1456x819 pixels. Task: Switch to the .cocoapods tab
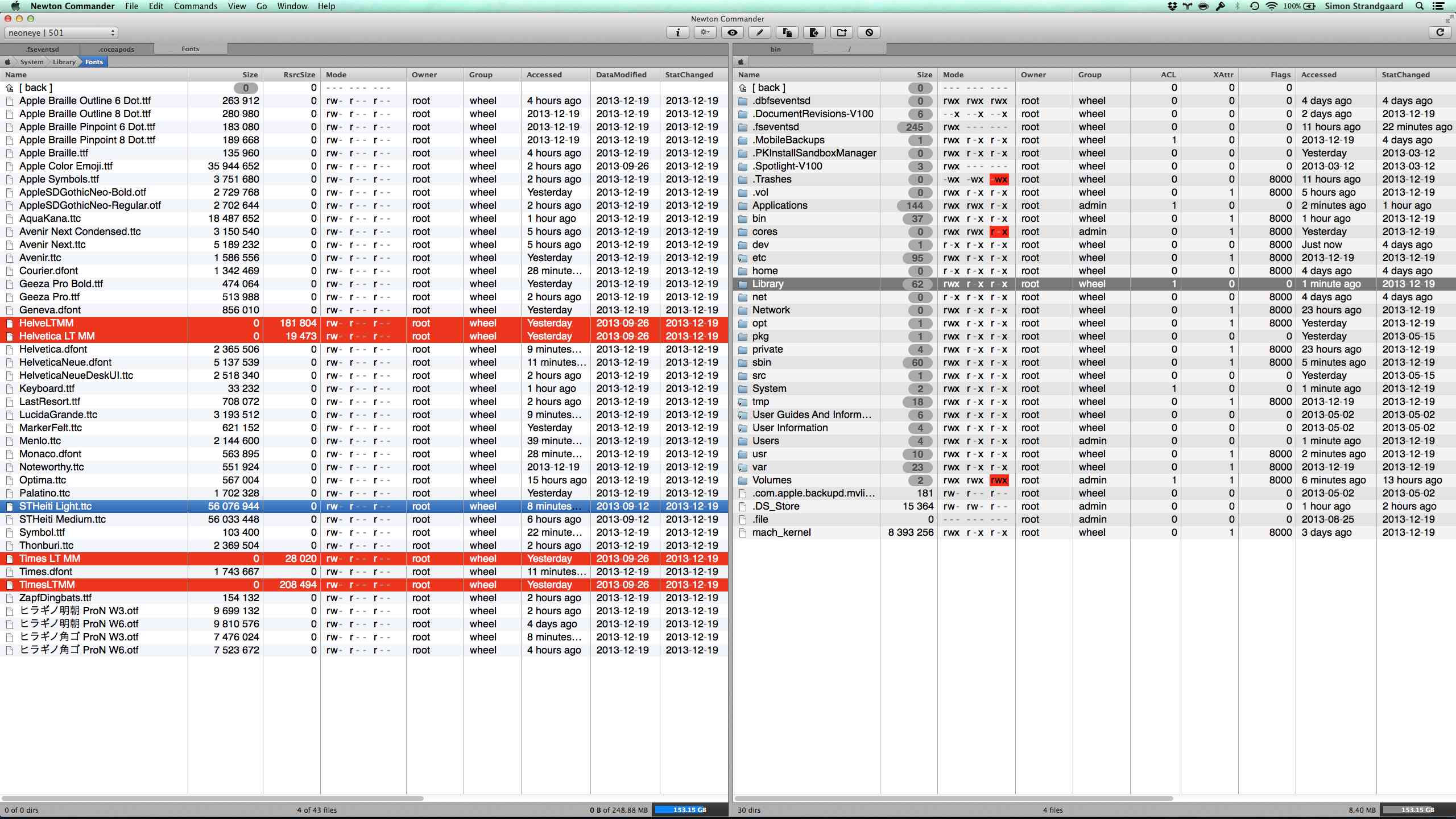(116, 49)
